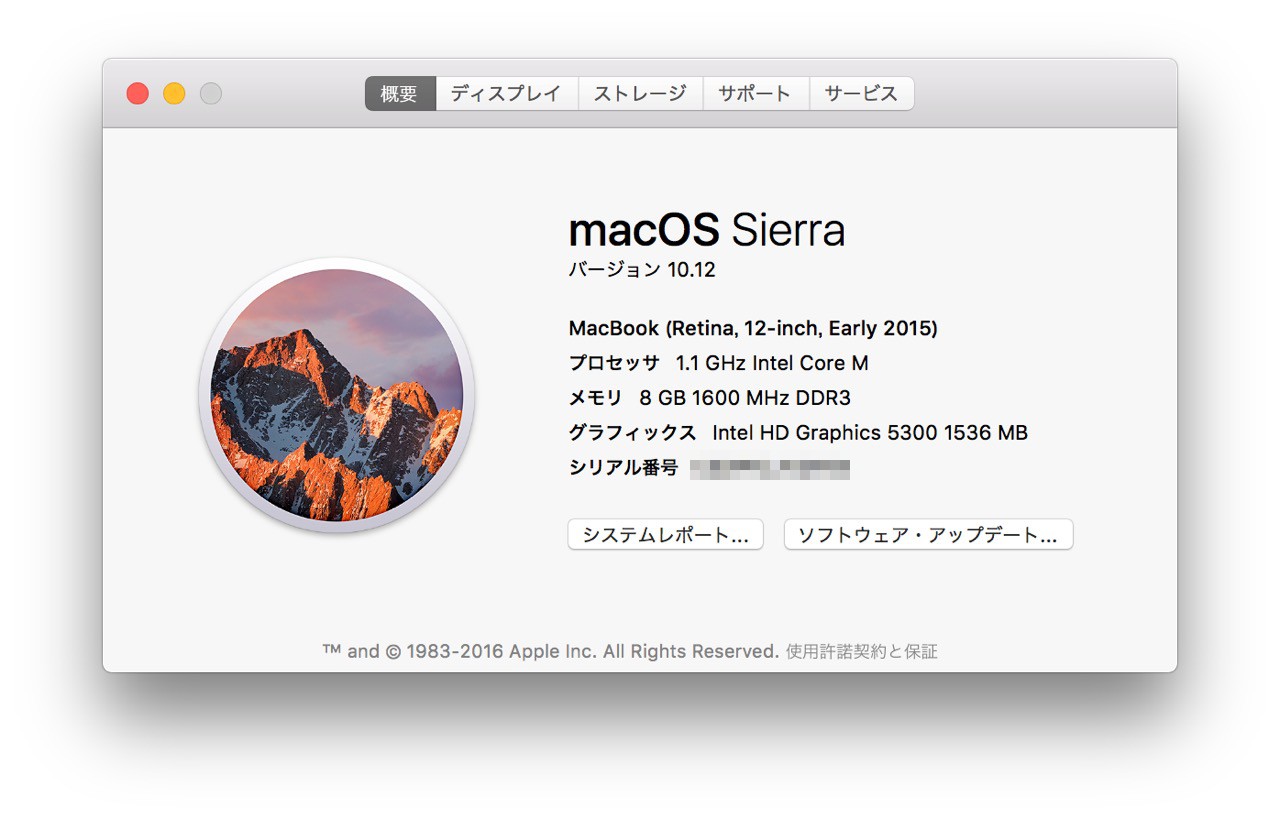Open the 使用許諾契約と保証 link

tap(862, 652)
